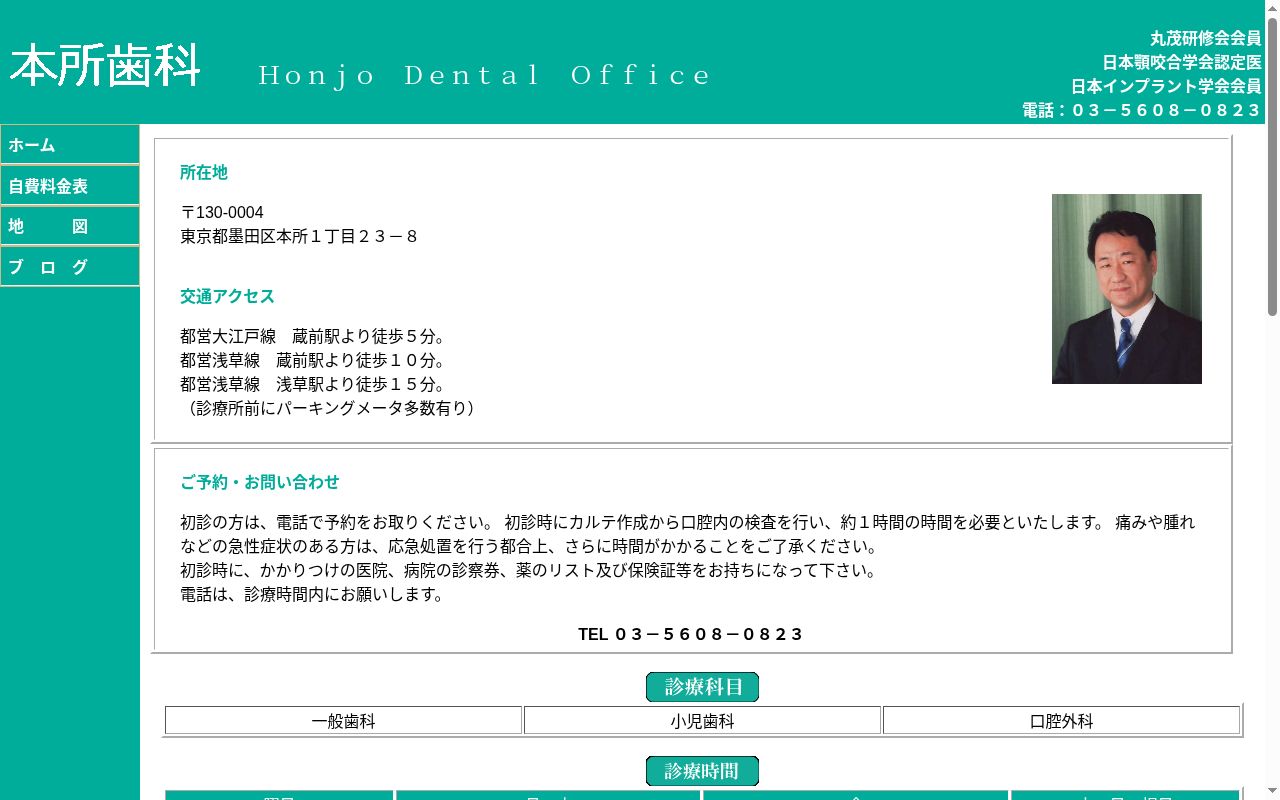Click the 所在地 section heading
1280x800 pixels.
coord(204,172)
